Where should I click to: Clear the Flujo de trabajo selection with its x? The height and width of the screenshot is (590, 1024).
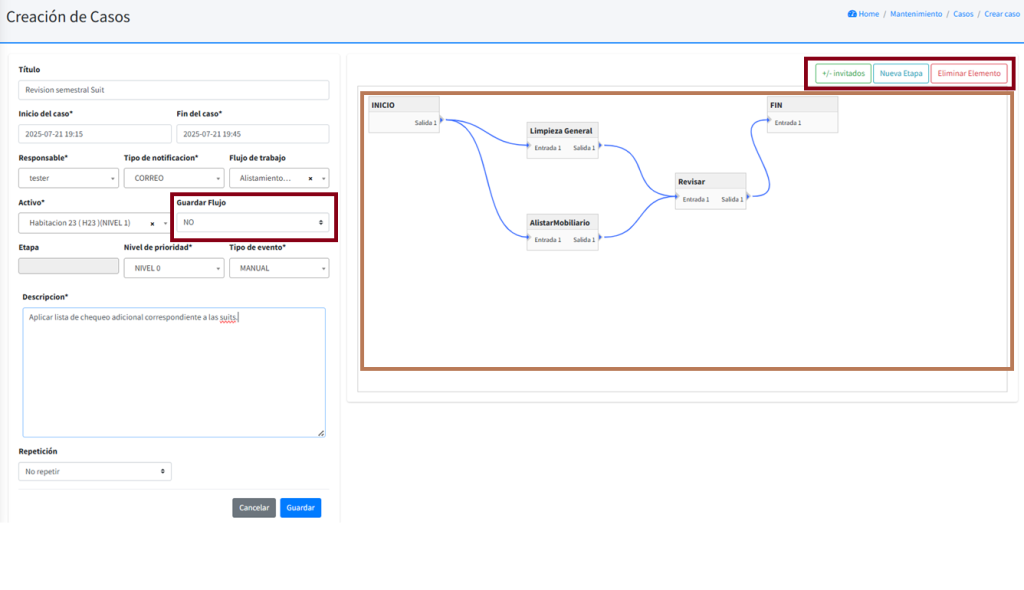click(310, 178)
